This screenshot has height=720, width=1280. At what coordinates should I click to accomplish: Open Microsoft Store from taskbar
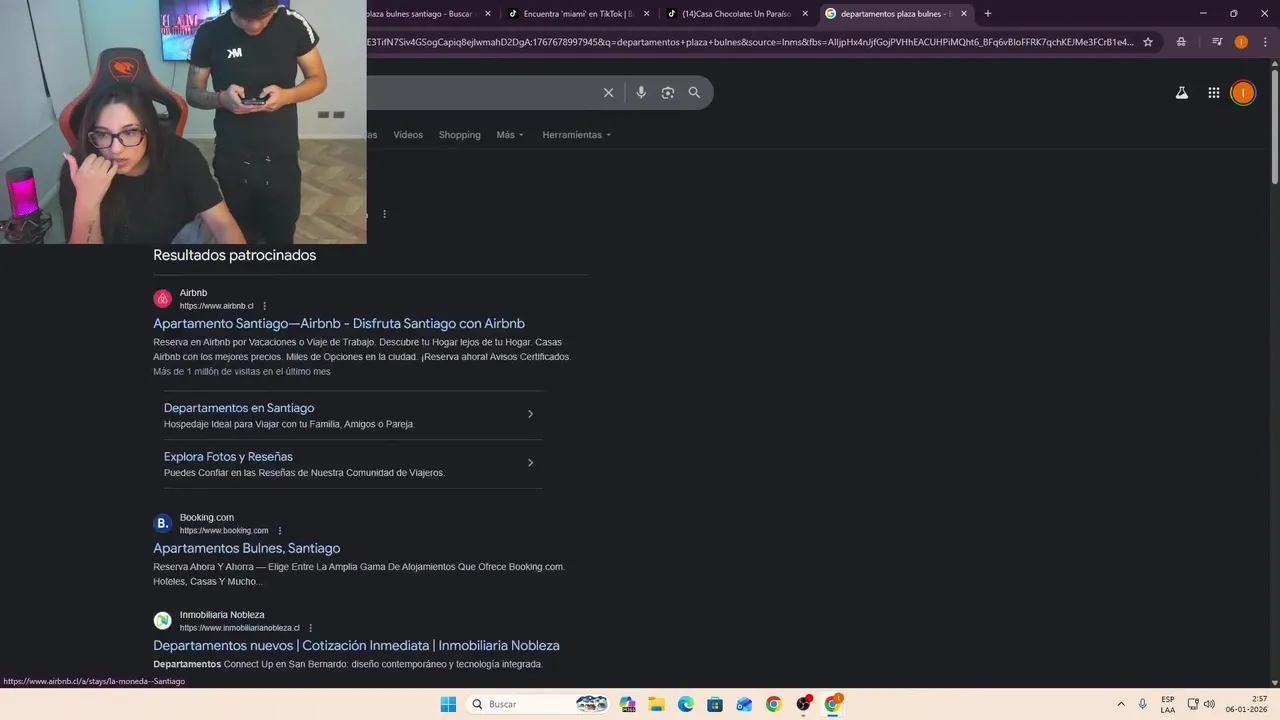point(715,704)
